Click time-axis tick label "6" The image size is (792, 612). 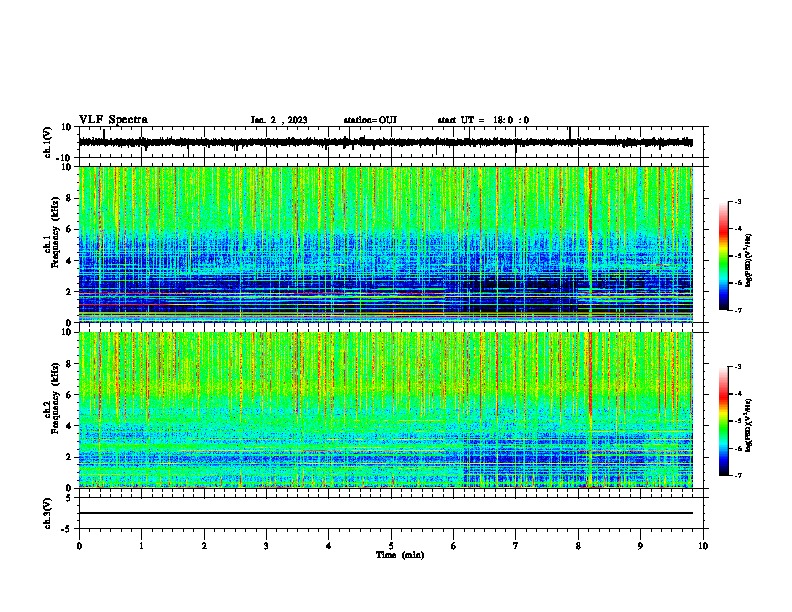point(454,546)
